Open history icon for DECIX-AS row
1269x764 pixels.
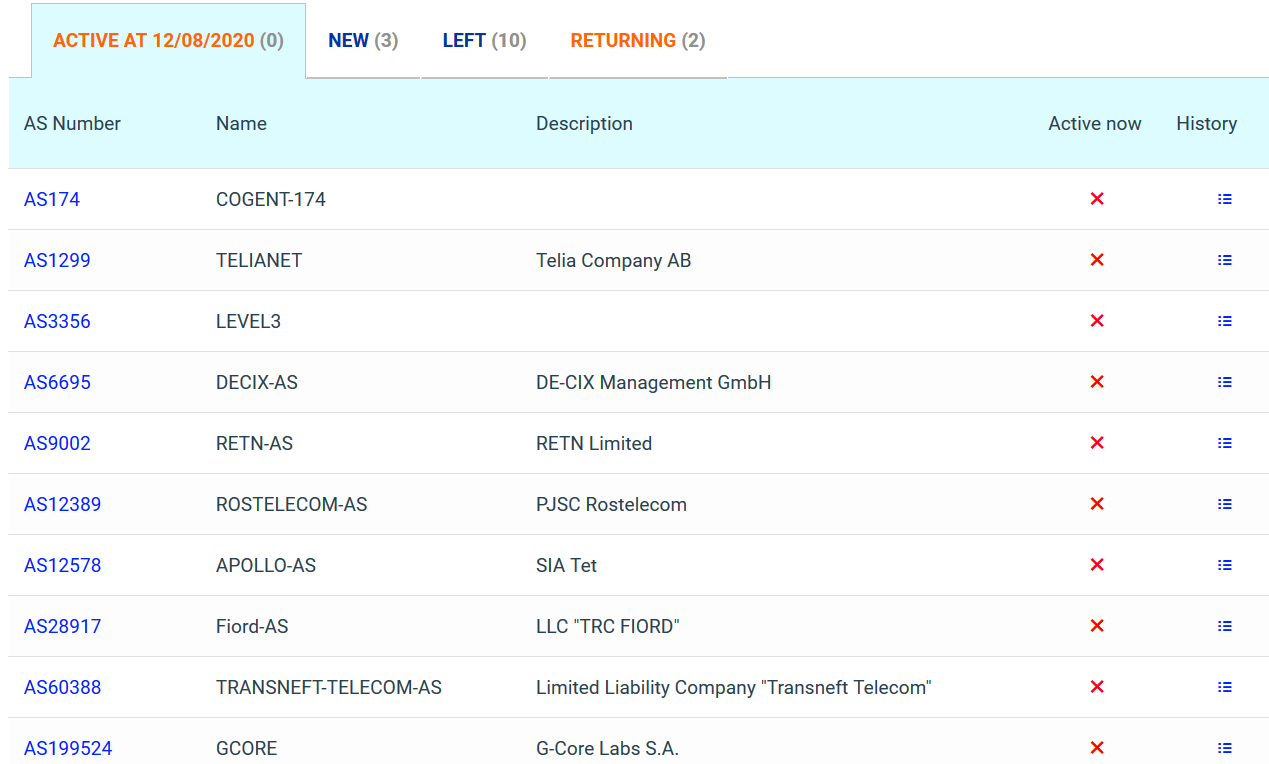coord(1224,382)
